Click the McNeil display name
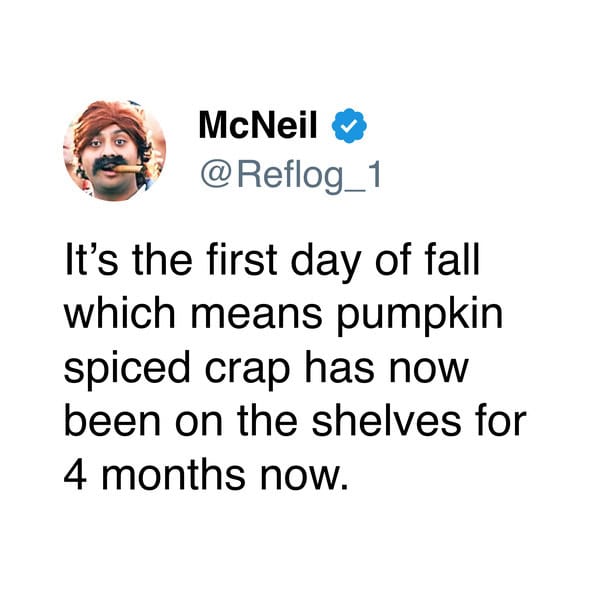The width and height of the screenshot is (599, 599). 258,125
